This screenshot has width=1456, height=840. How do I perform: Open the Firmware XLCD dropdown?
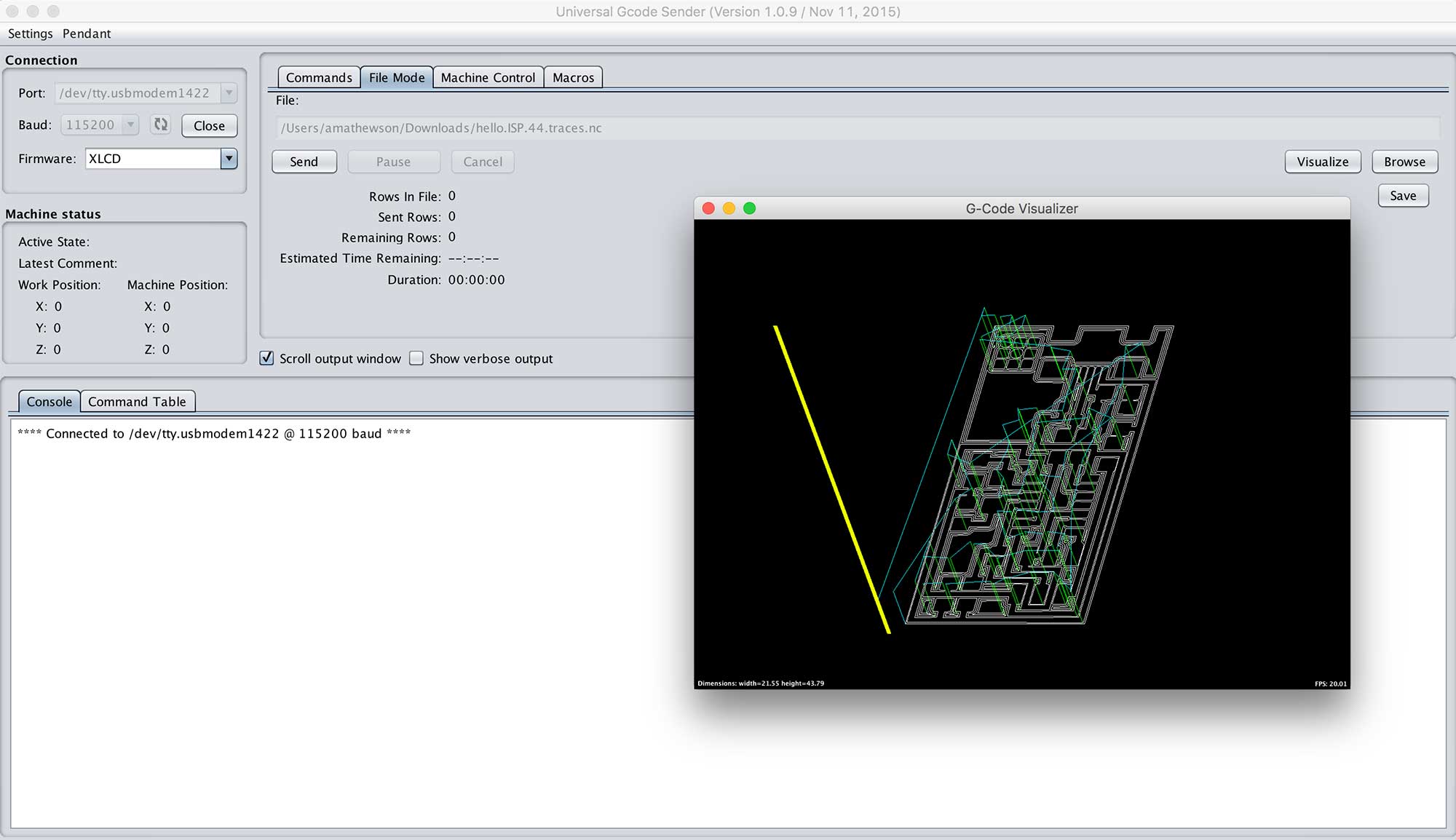point(229,159)
